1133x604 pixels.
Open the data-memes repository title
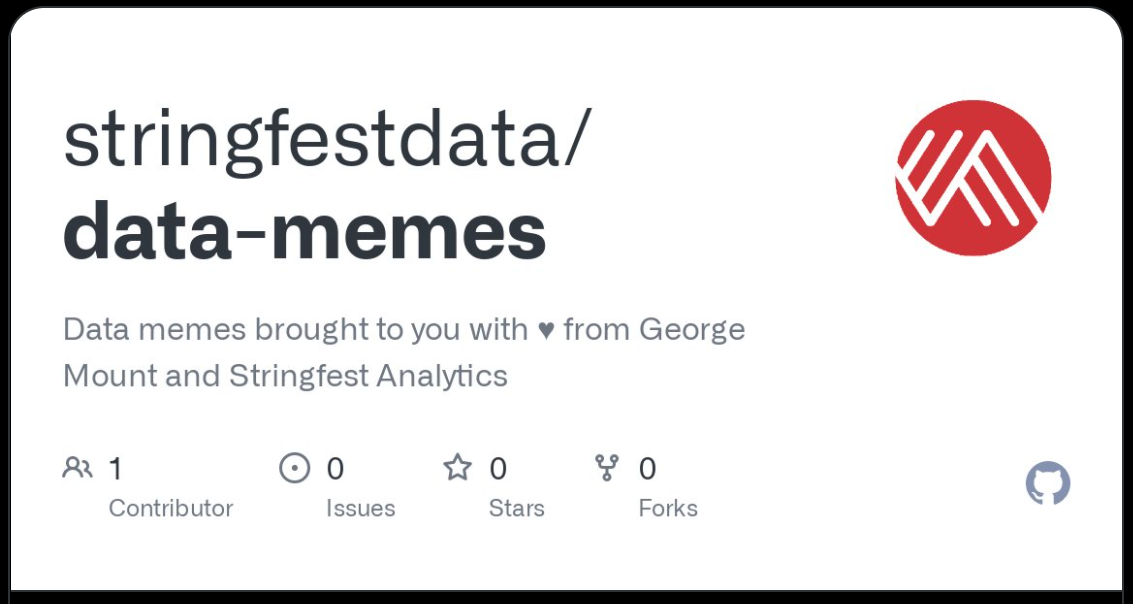point(304,231)
